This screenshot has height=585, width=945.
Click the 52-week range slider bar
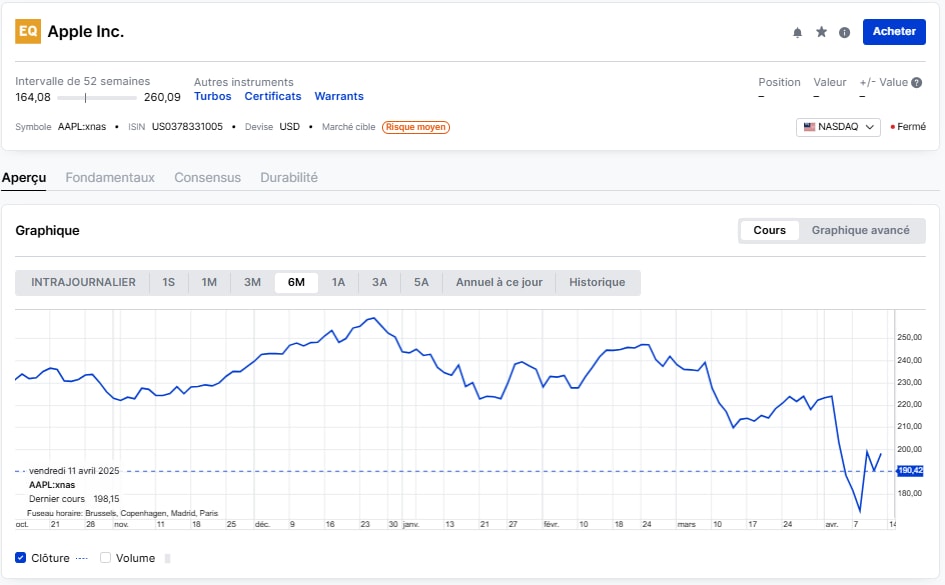click(97, 97)
